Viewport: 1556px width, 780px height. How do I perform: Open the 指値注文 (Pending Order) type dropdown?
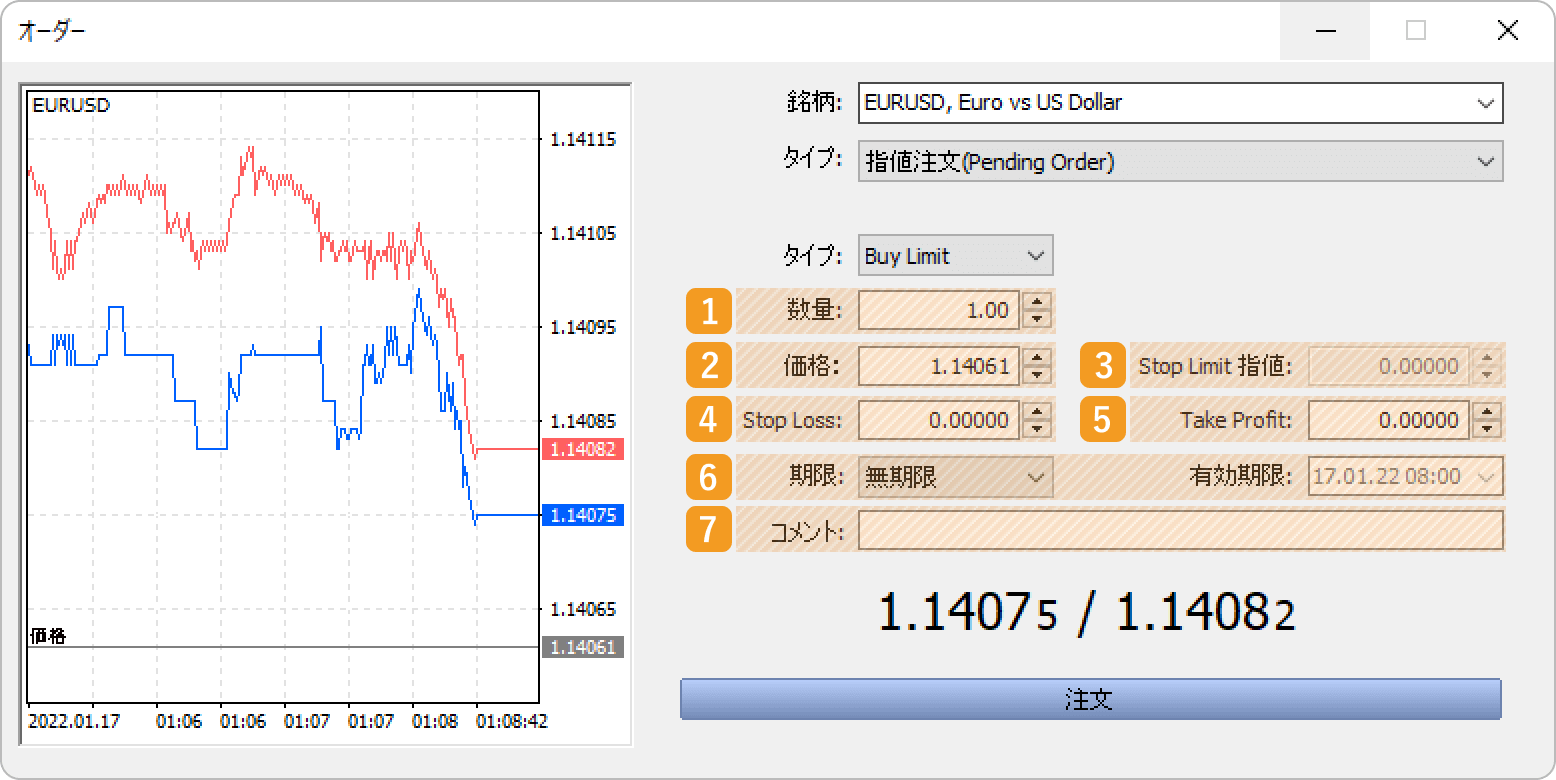(x=1180, y=161)
